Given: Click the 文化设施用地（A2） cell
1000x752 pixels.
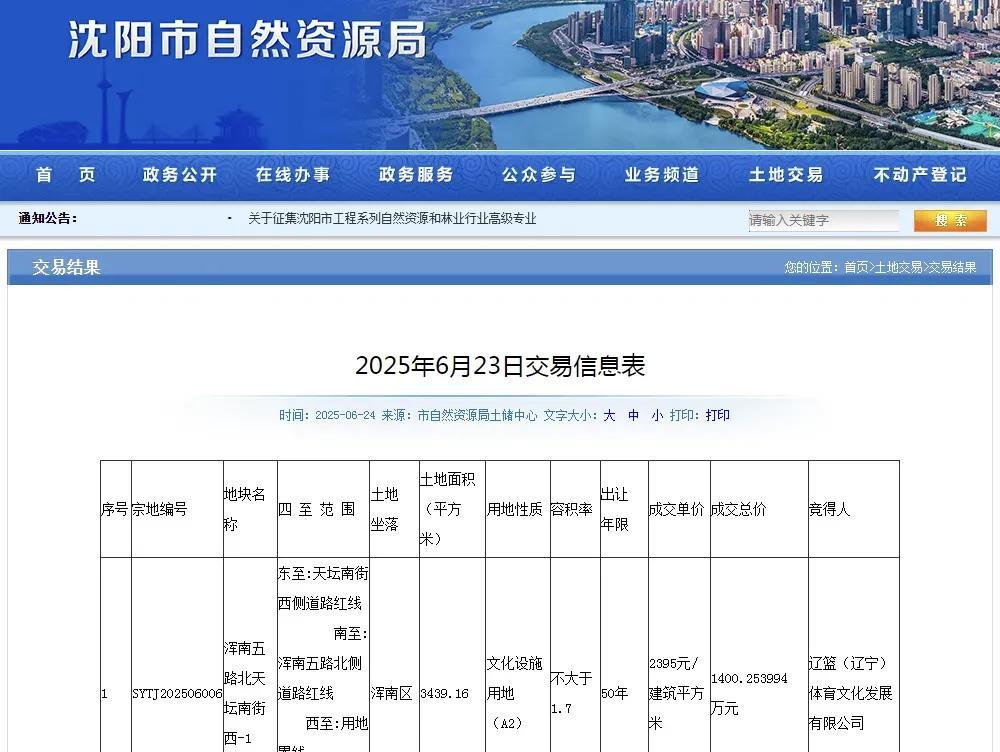Looking at the screenshot, I should [515, 693].
